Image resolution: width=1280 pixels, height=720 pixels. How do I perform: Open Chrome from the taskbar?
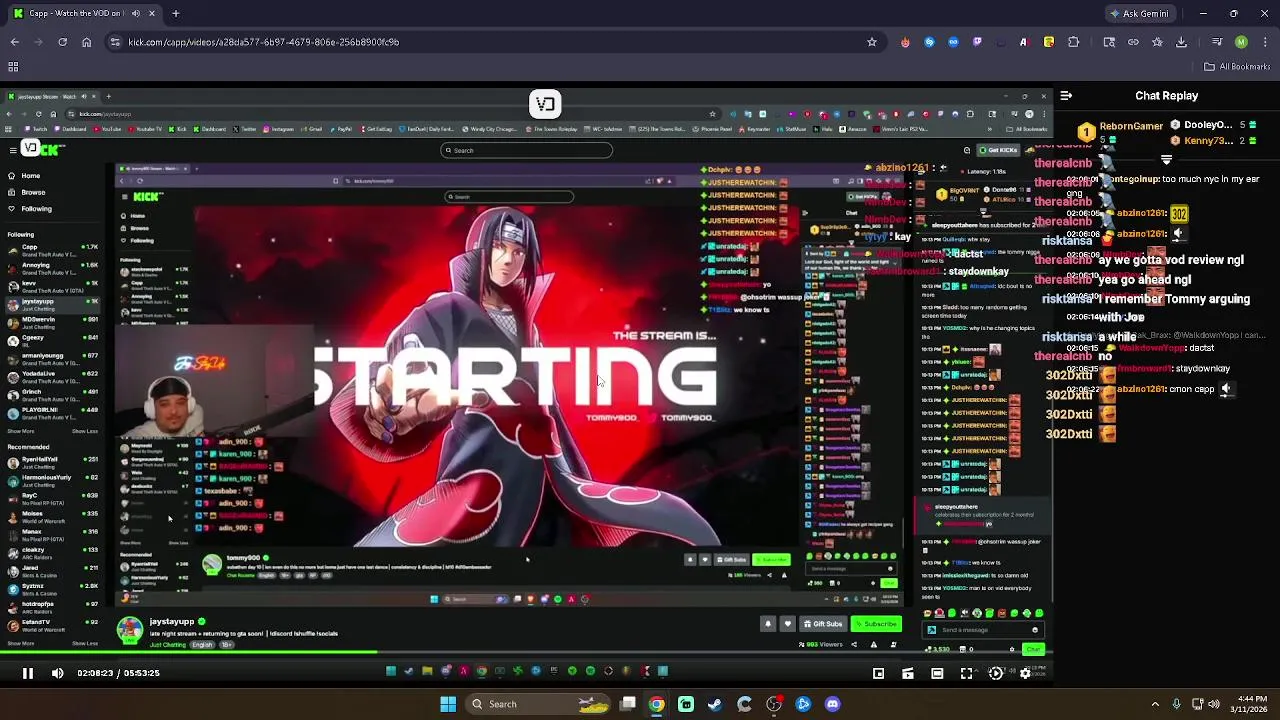pyautogui.click(x=656, y=704)
